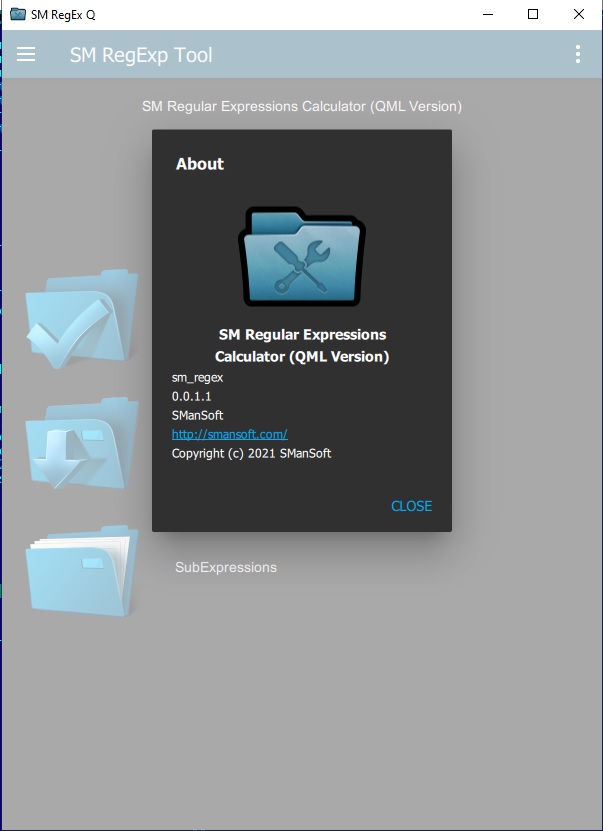Click the checkmark folder icon

(x=82, y=319)
